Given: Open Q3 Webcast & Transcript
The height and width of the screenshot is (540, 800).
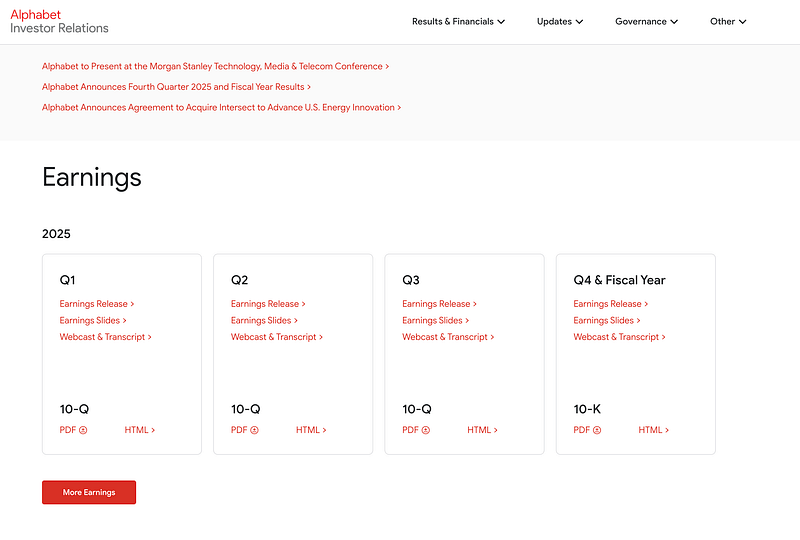Looking at the screenshot, I should (448, 337).
